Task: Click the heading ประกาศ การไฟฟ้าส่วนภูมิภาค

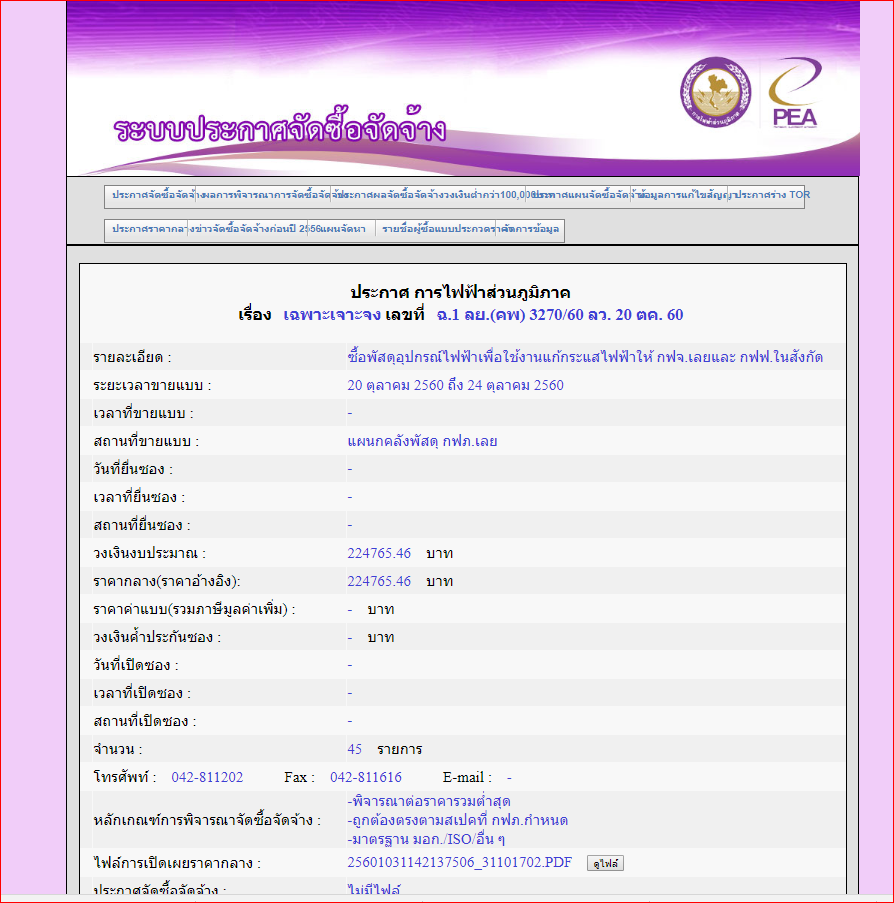Action: tap(461, 293)
